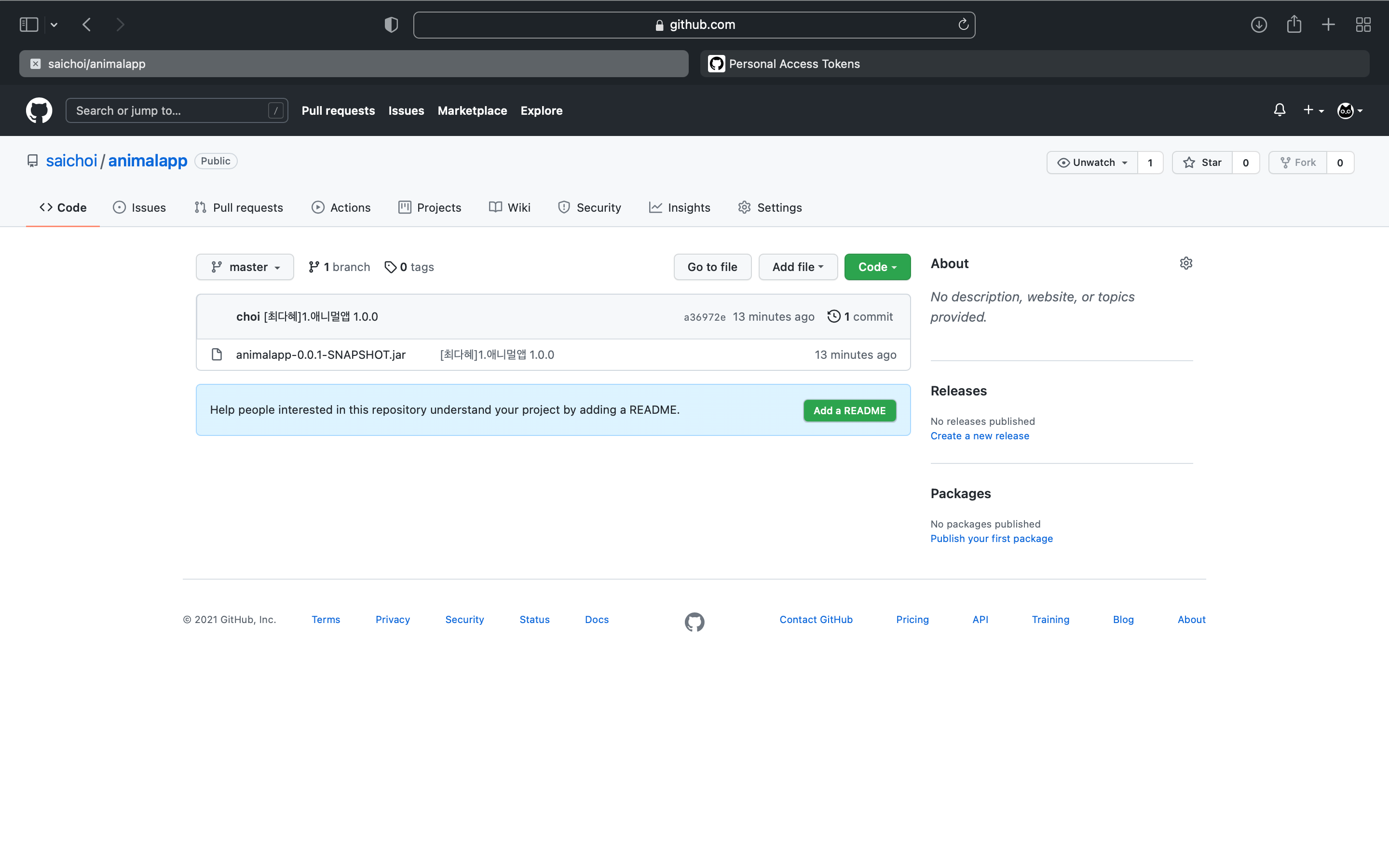Click the GitHub Octocat logo in header
1389x868 pixels.
(x=39, y=110)
